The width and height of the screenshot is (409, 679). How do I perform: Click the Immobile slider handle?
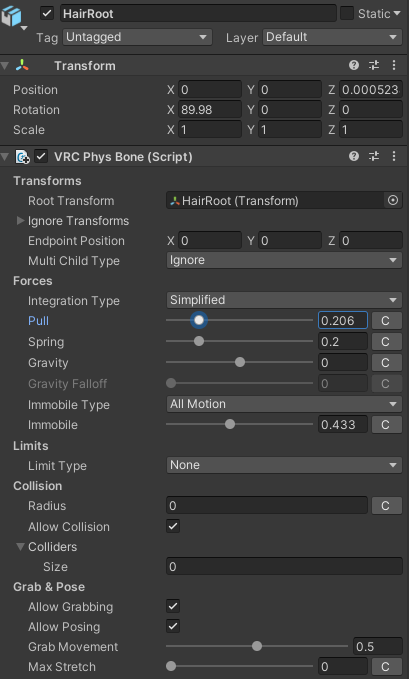(x=230, y=424)
